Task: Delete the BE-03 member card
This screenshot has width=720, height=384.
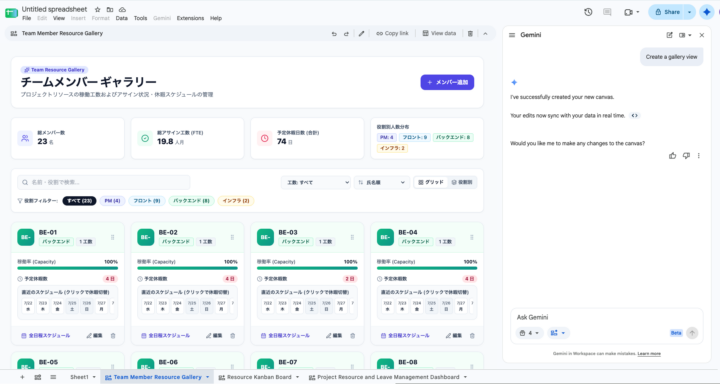Action: pos(353,336)
